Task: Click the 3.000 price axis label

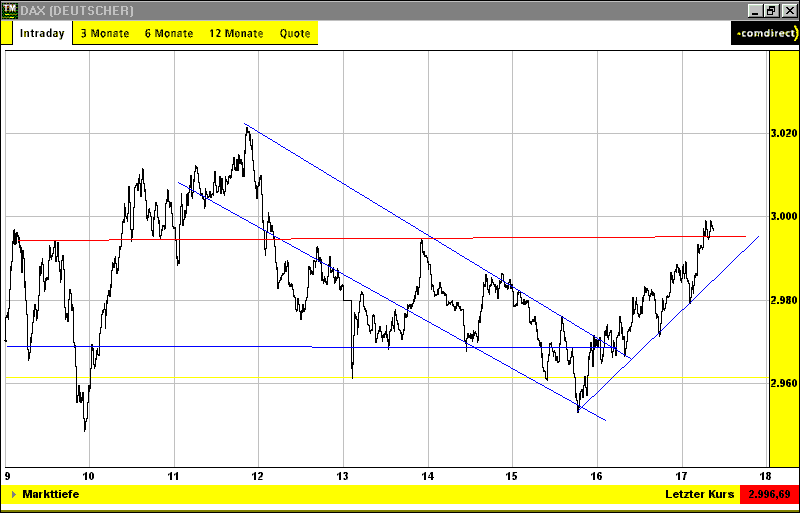Action: [783, 216]
